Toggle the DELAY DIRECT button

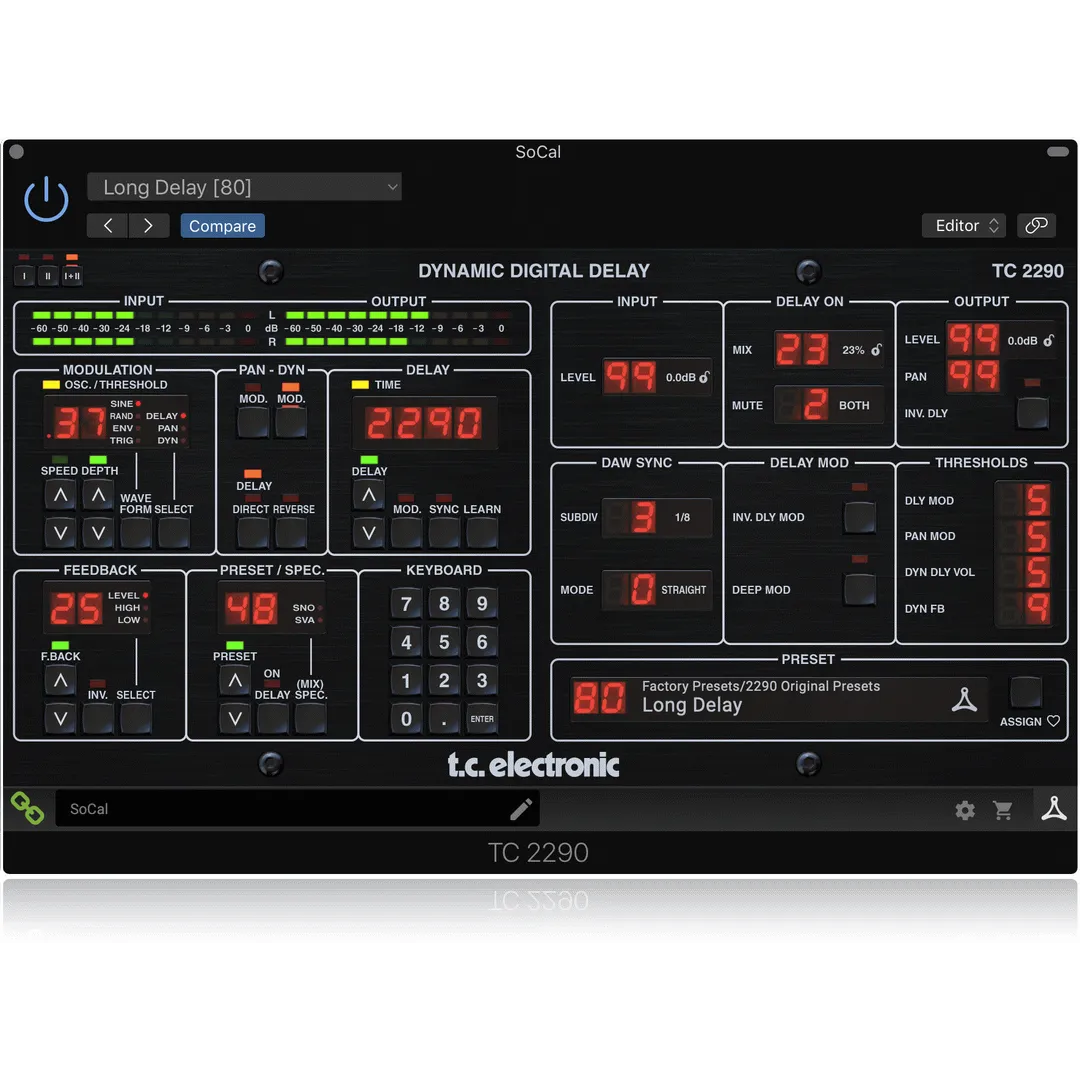[x=253, y=532]
